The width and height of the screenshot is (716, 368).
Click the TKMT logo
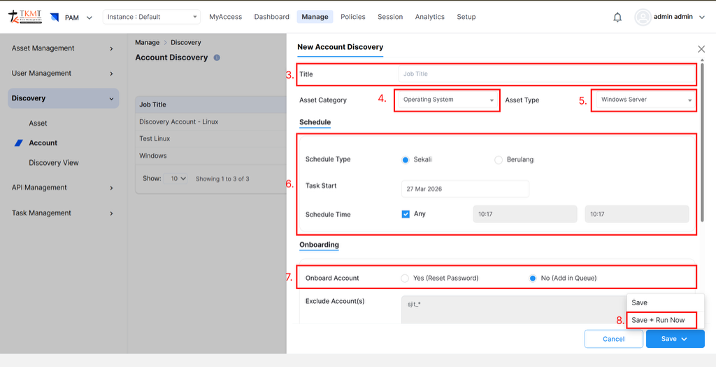pos(25,17)
